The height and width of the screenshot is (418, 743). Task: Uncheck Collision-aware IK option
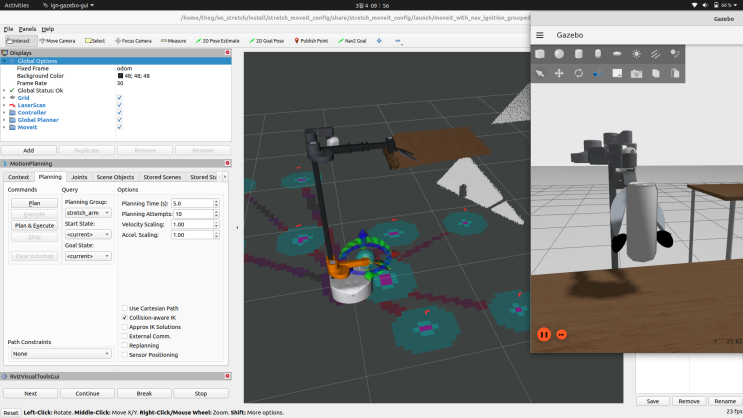pyautogui.click(x=125, y=317)
